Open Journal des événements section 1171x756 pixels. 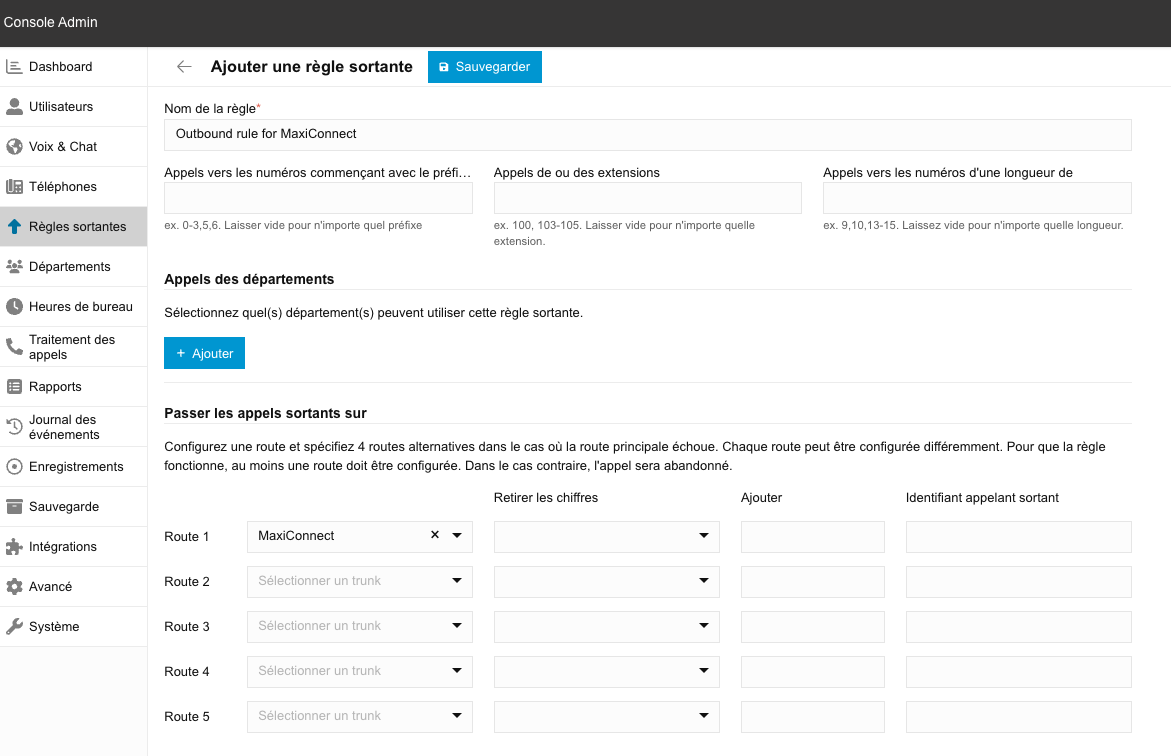tap(64, 427)
